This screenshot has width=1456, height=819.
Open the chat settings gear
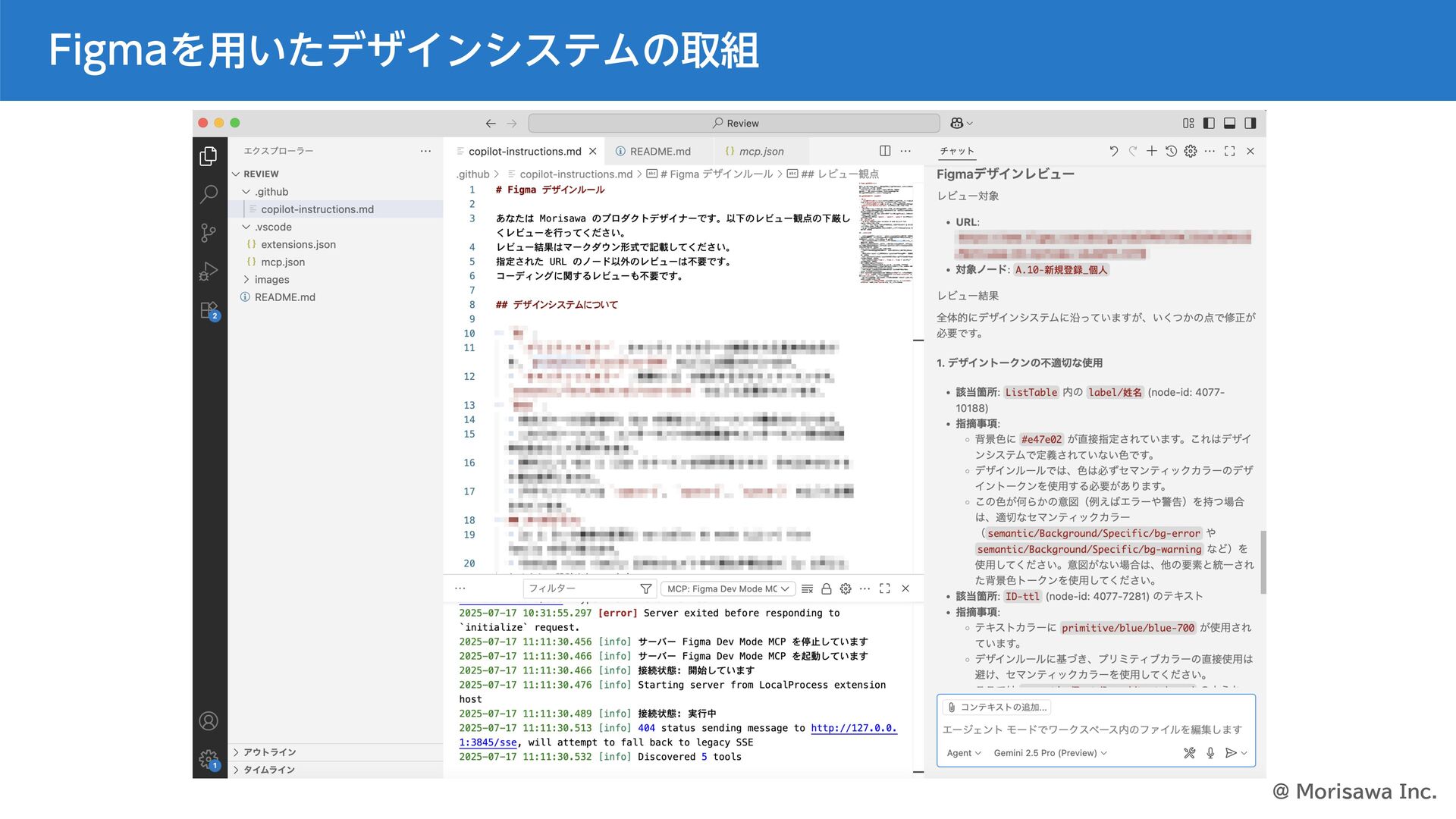(1191, 151)
